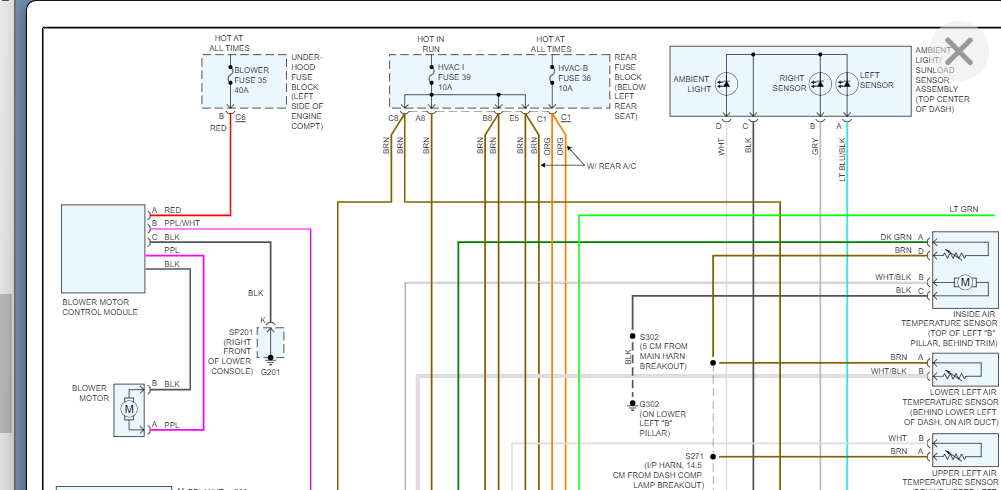
Task: Click the upper left air temperature sensor box
Action: tap(963, 445)
